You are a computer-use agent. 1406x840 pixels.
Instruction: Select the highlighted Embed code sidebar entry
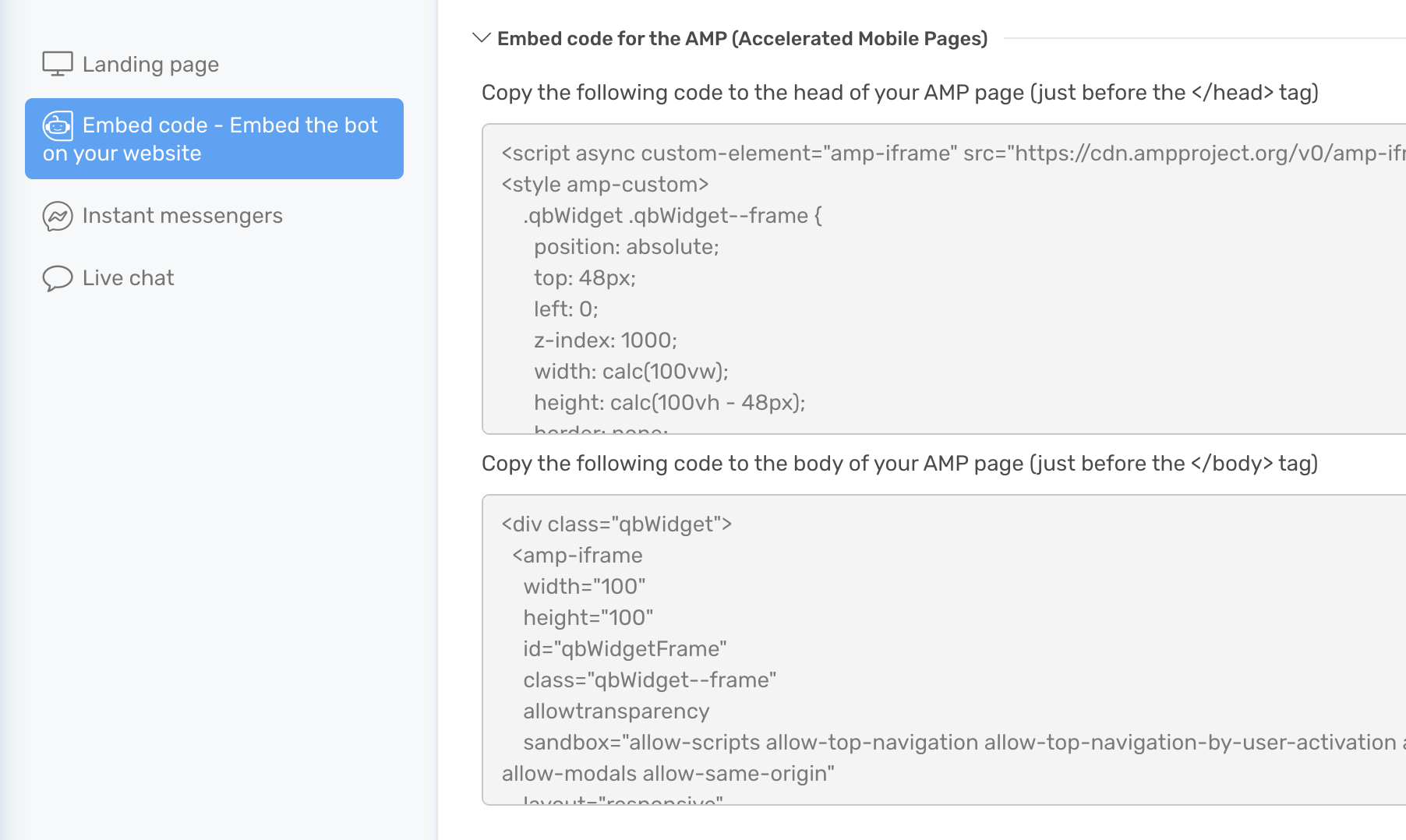tap(214, 139)
